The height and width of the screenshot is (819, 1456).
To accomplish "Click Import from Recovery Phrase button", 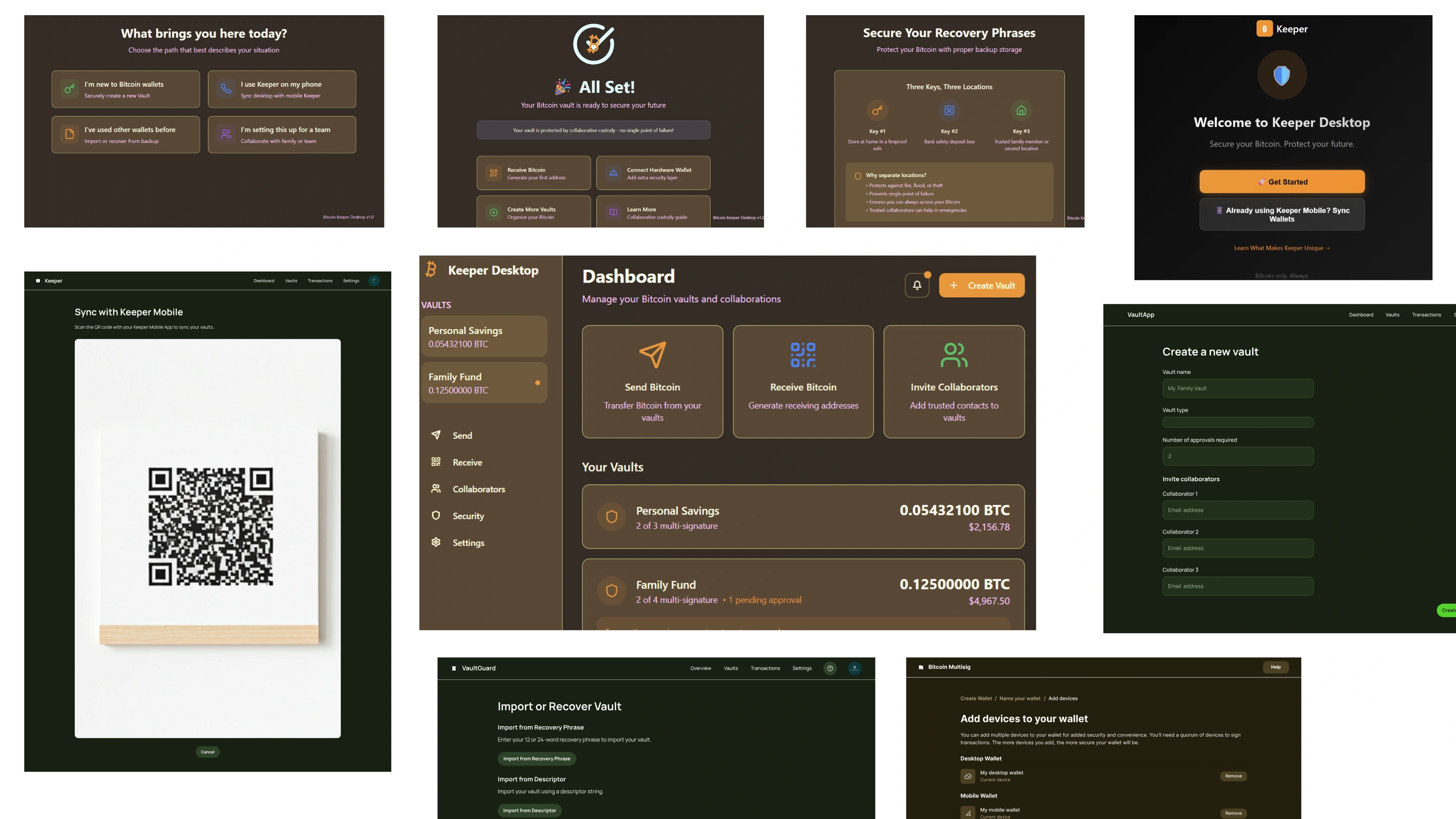I will point(536,758).
